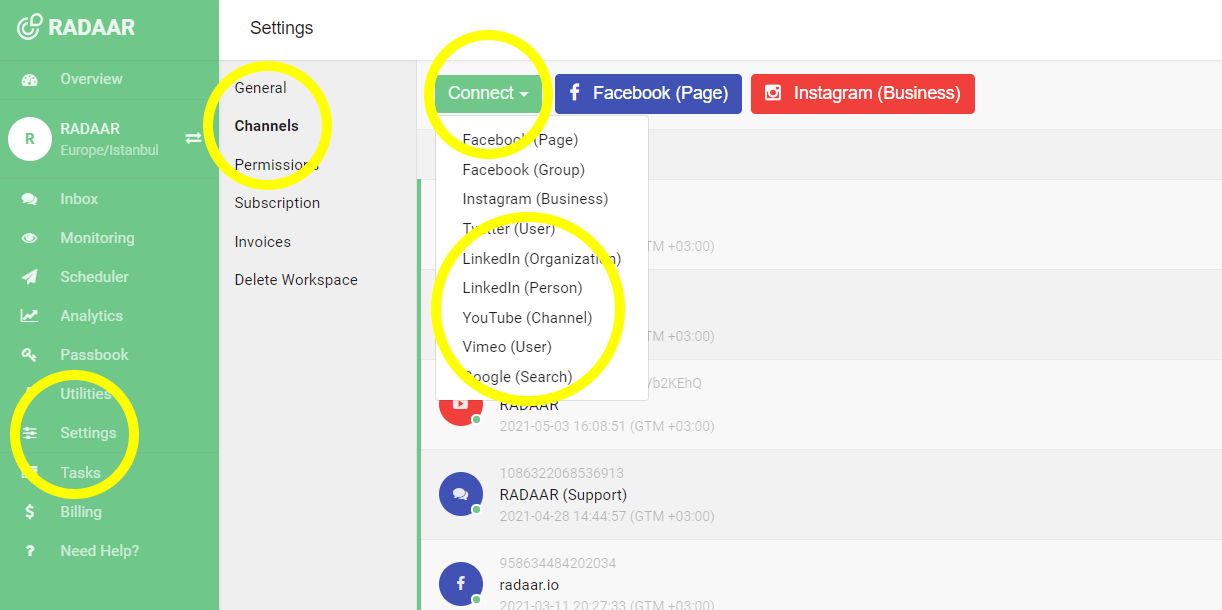The image size is (1222, 610).
Task: Click Need Help? in the sidebar
Action: pos(99,551)
